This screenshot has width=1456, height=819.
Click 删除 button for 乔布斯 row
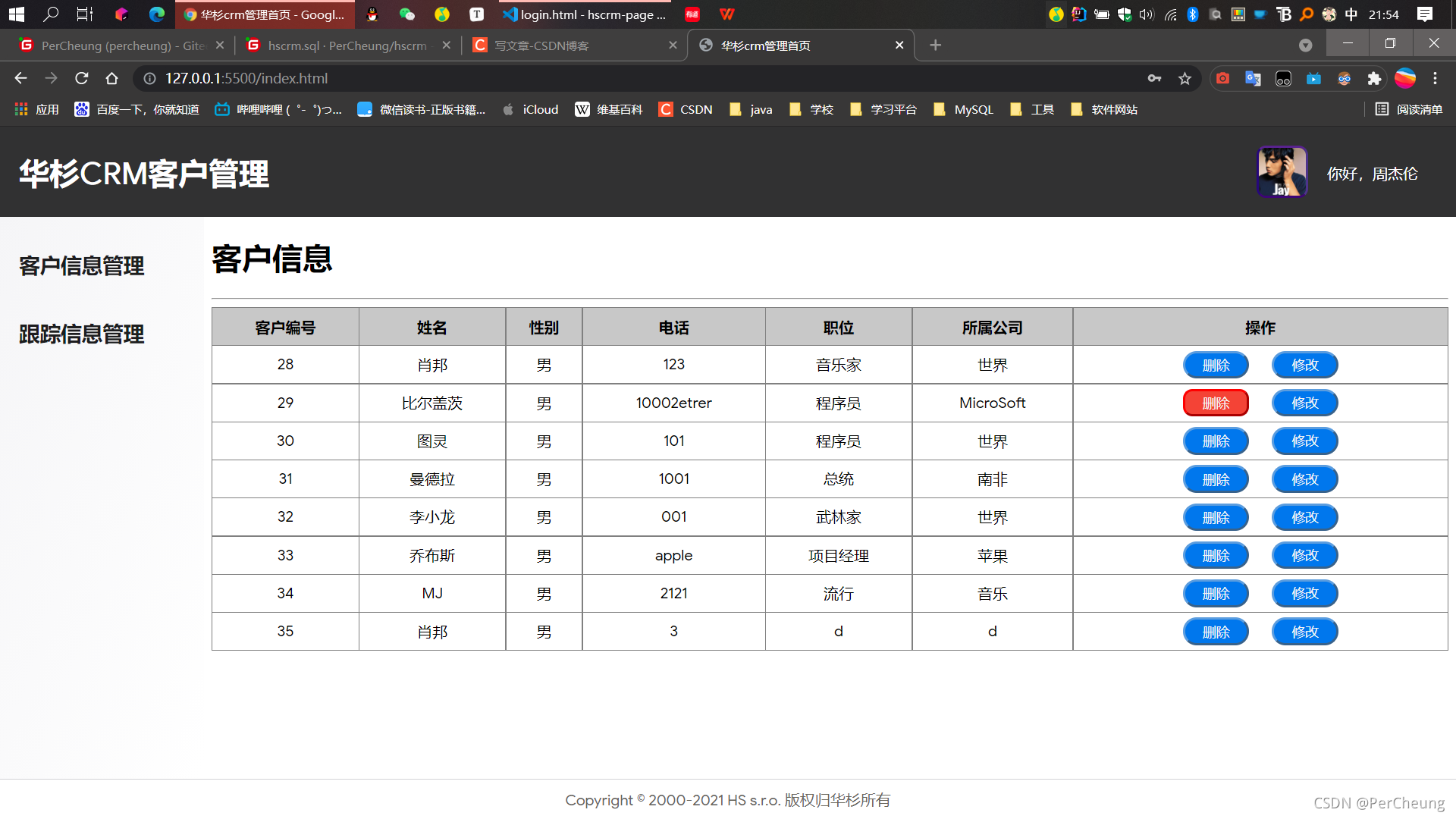pyautogui.click(x=1216, y=556)
